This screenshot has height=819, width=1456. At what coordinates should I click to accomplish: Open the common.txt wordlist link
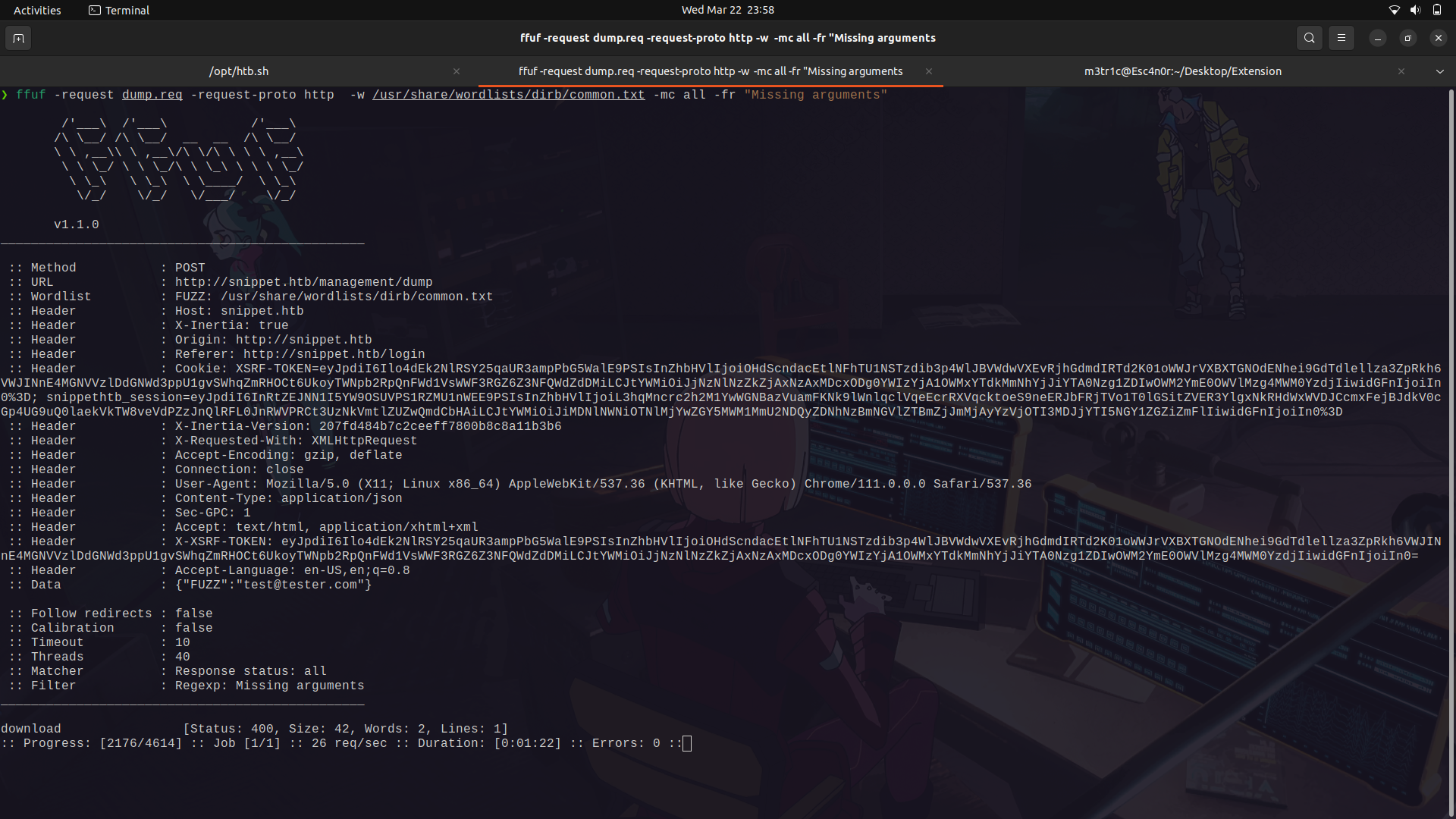point(508,95)
